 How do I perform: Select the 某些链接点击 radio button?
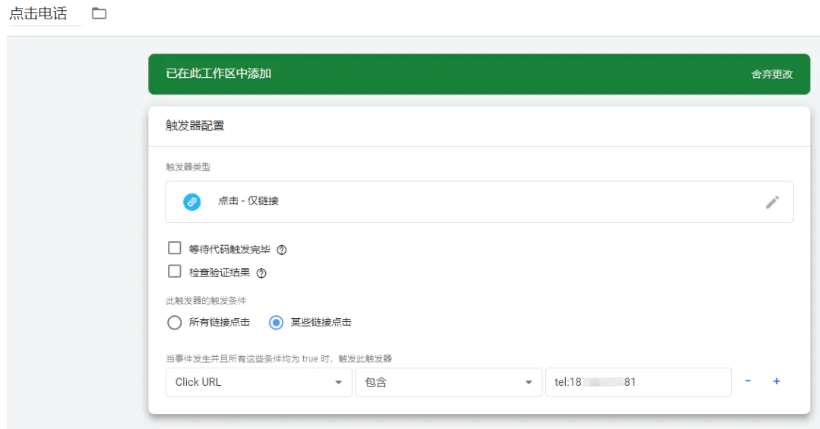coord(276,322)
